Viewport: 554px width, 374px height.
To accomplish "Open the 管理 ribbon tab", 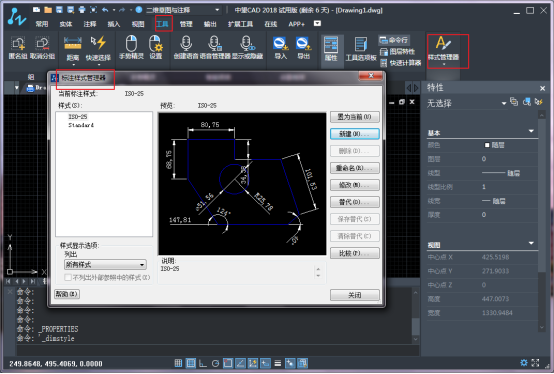I will click(x=186, y=24).
